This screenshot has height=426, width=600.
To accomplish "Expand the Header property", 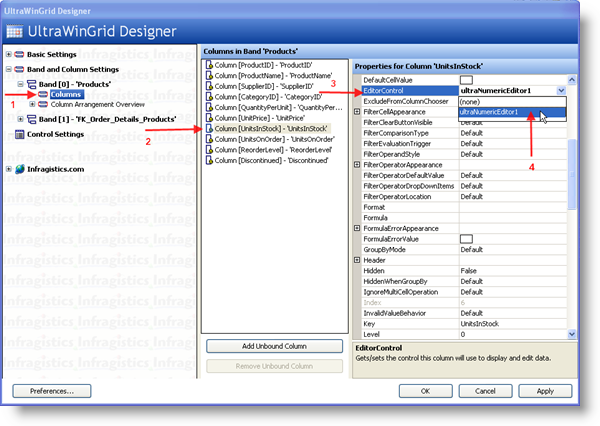I will pyautogui.click(x=357, y=260).
